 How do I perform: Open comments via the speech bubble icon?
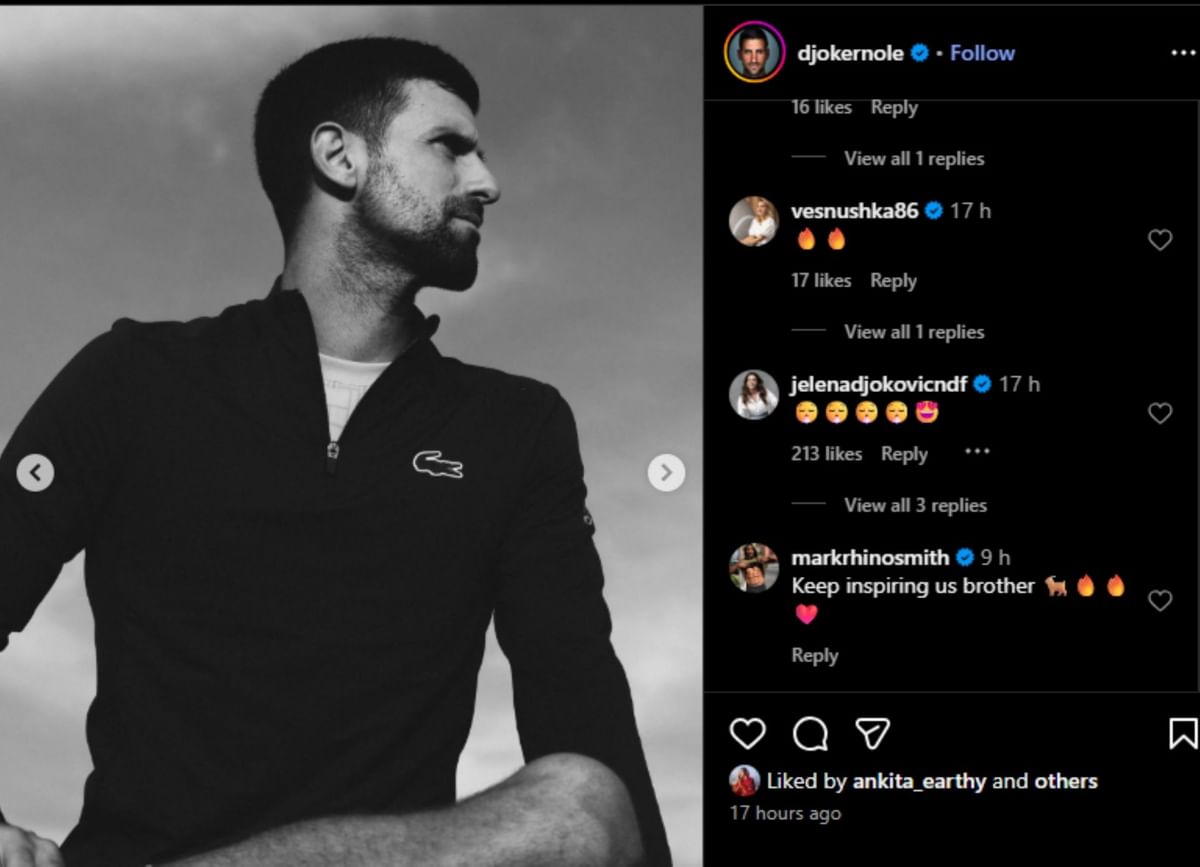pyautogui.click(x=812, y=733)
